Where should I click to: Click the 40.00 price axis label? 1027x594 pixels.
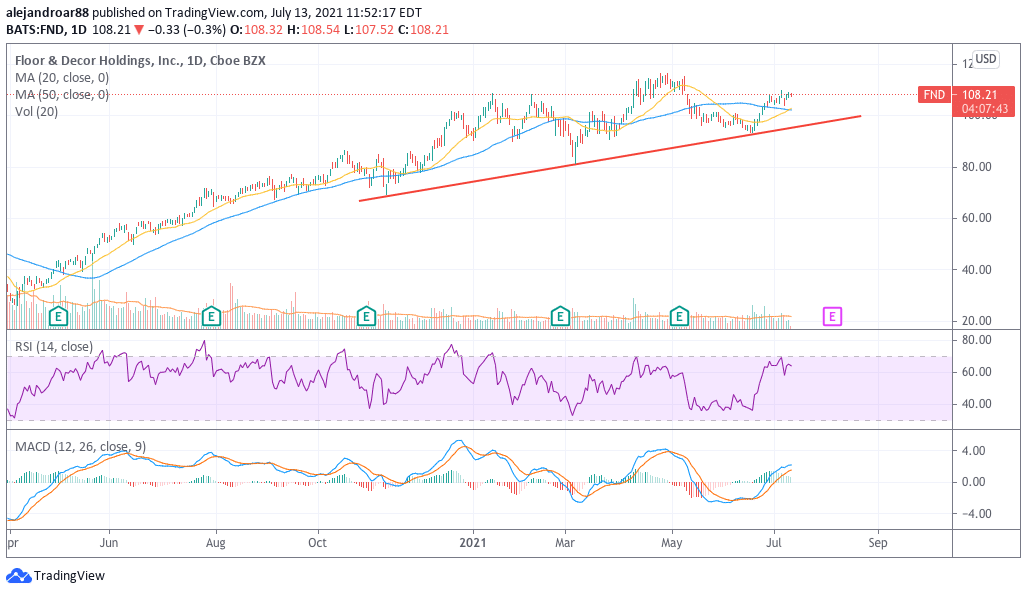(x=976, y=270)
